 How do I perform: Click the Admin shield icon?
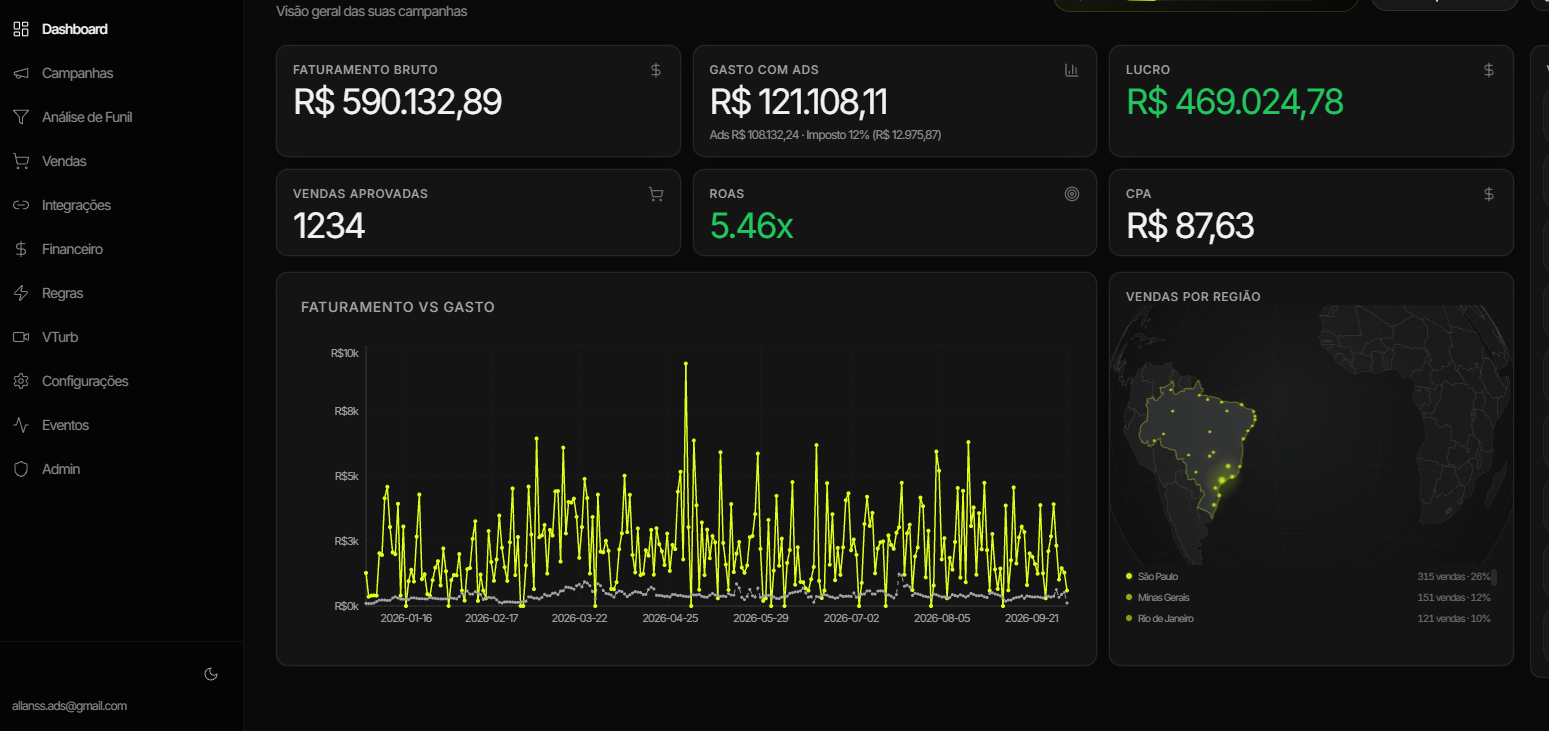pyautogui.click(x=21, y=469)
